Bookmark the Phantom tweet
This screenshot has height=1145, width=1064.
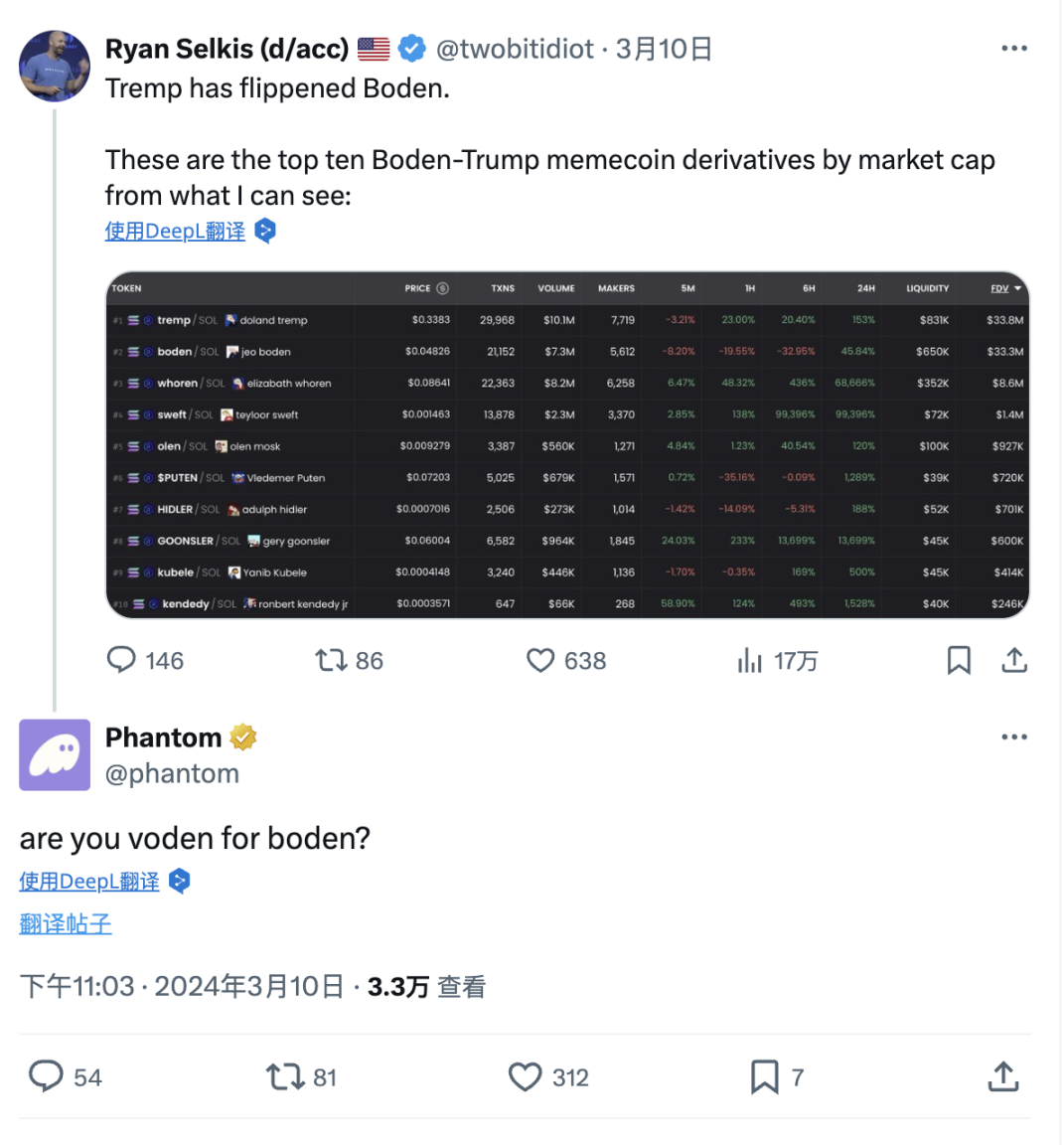777,1076
